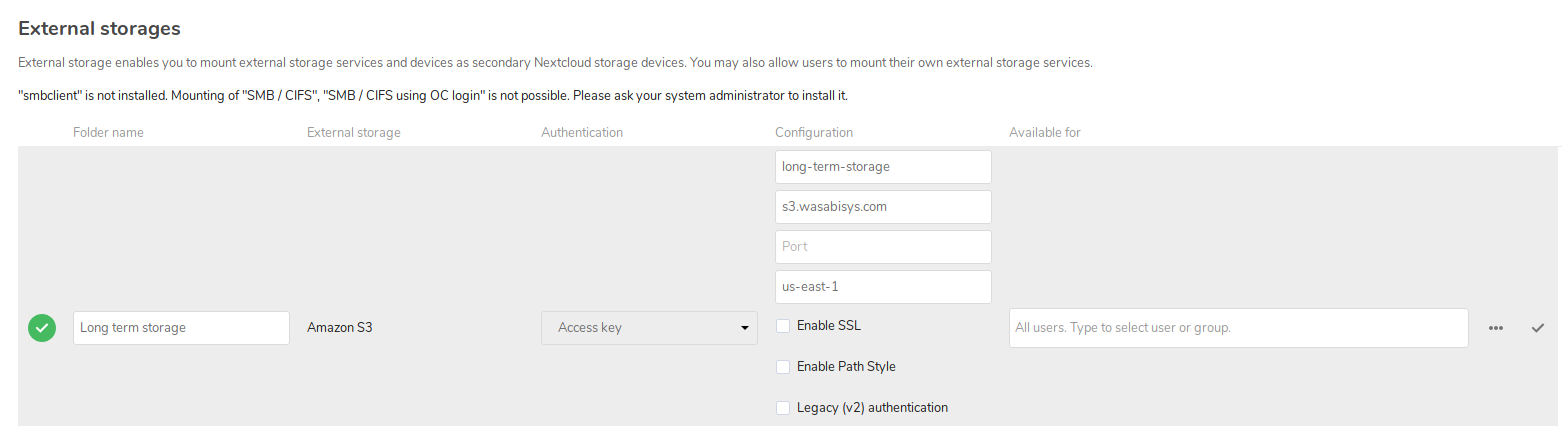
Task: Click the green status checkmark icon
Action: [42, 328]
